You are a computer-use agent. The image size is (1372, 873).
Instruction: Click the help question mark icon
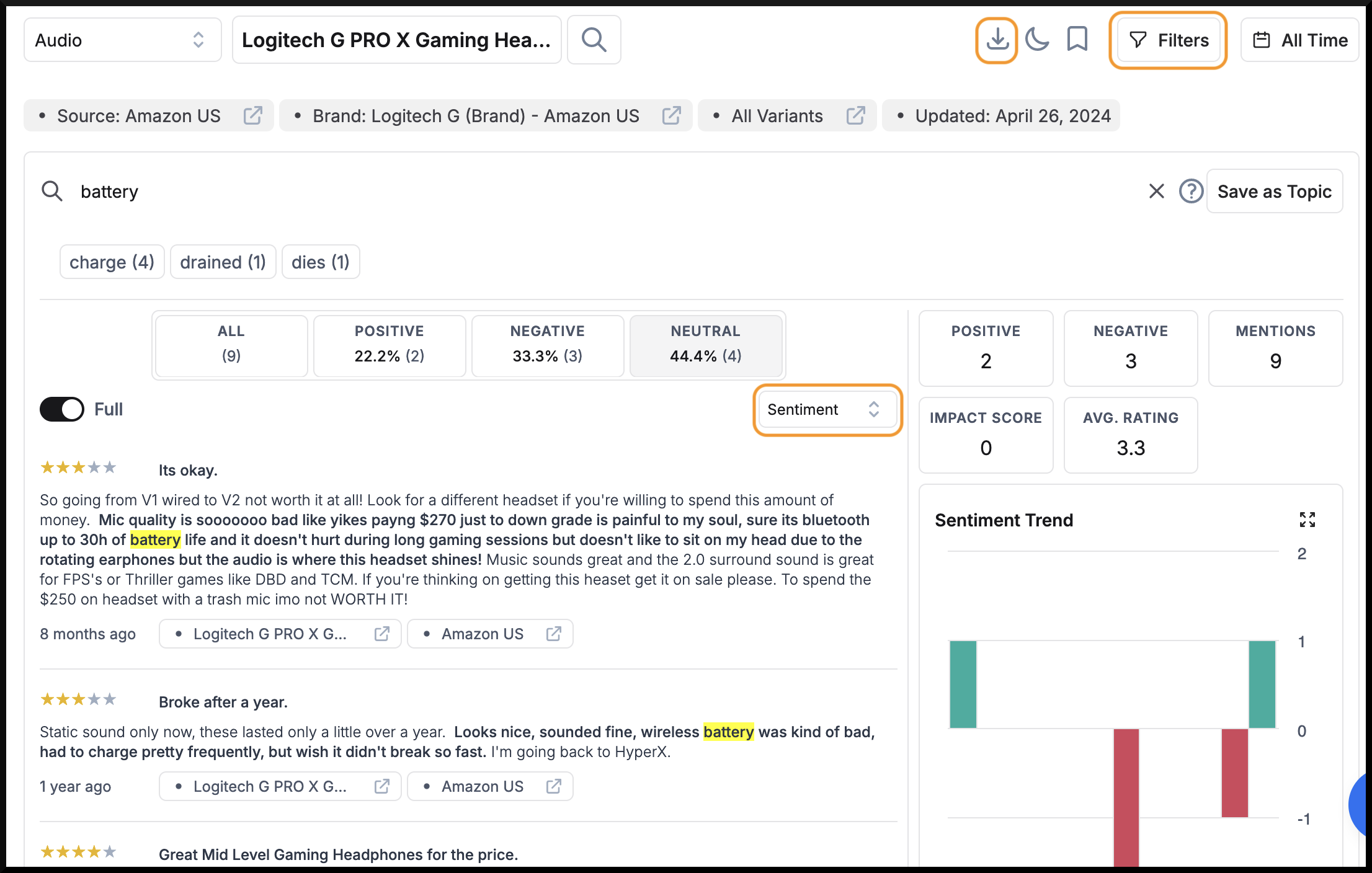[1191, 191]
